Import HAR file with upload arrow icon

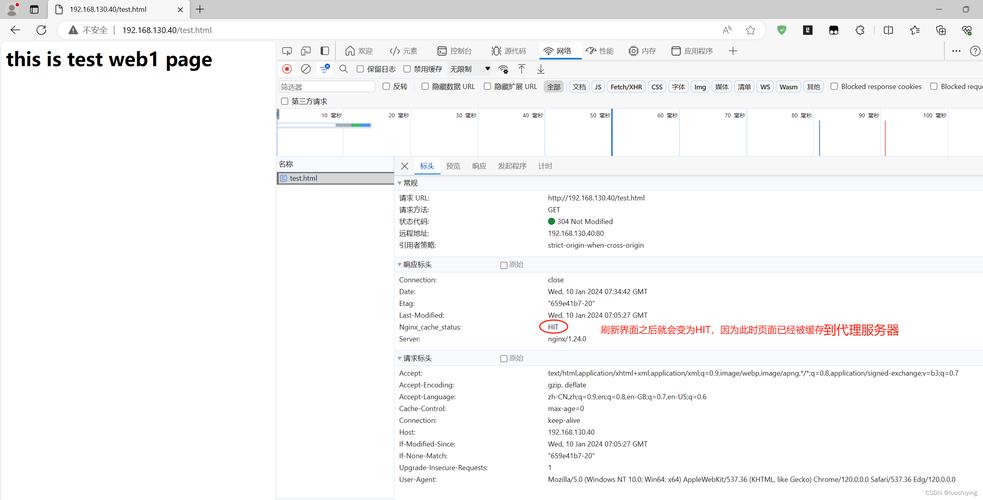[x=522, y=69]
